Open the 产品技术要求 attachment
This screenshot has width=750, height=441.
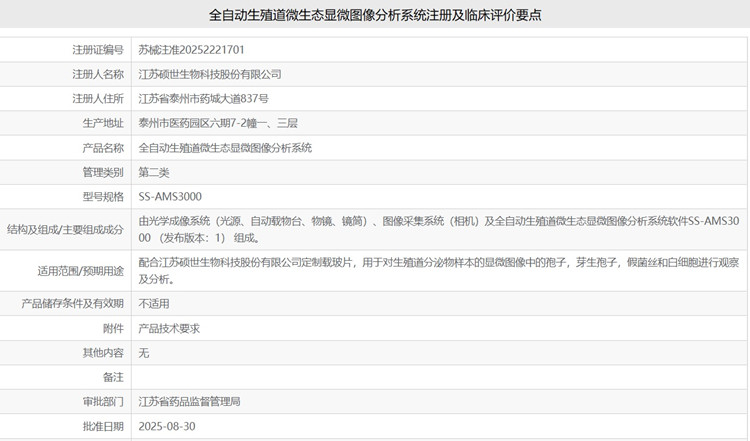pos(170,328)
